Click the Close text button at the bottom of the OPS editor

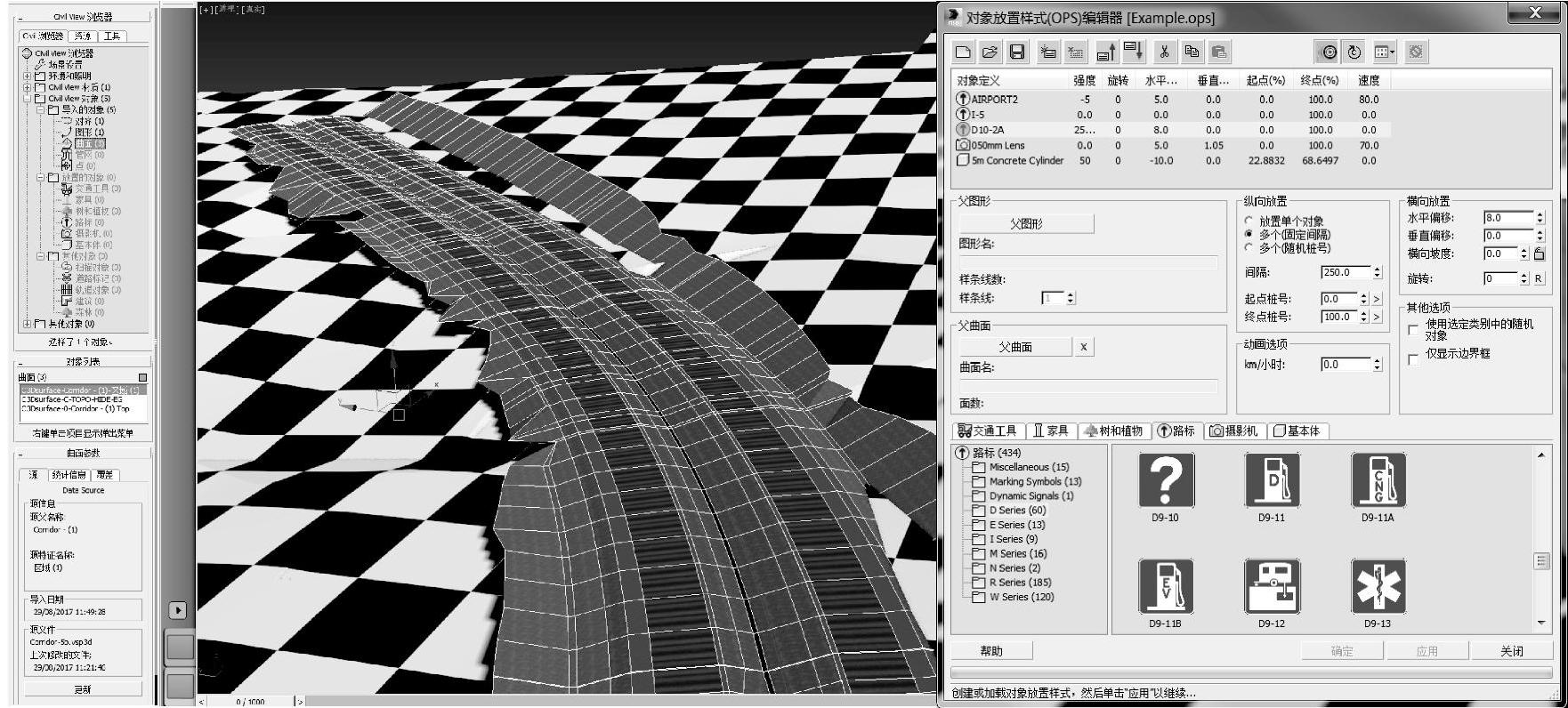tap(1511, 651)
